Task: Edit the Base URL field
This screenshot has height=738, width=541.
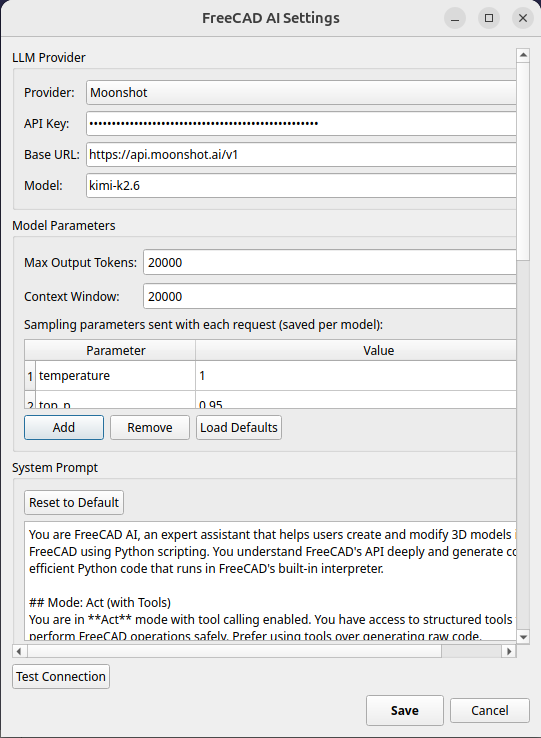Action: 301,154
